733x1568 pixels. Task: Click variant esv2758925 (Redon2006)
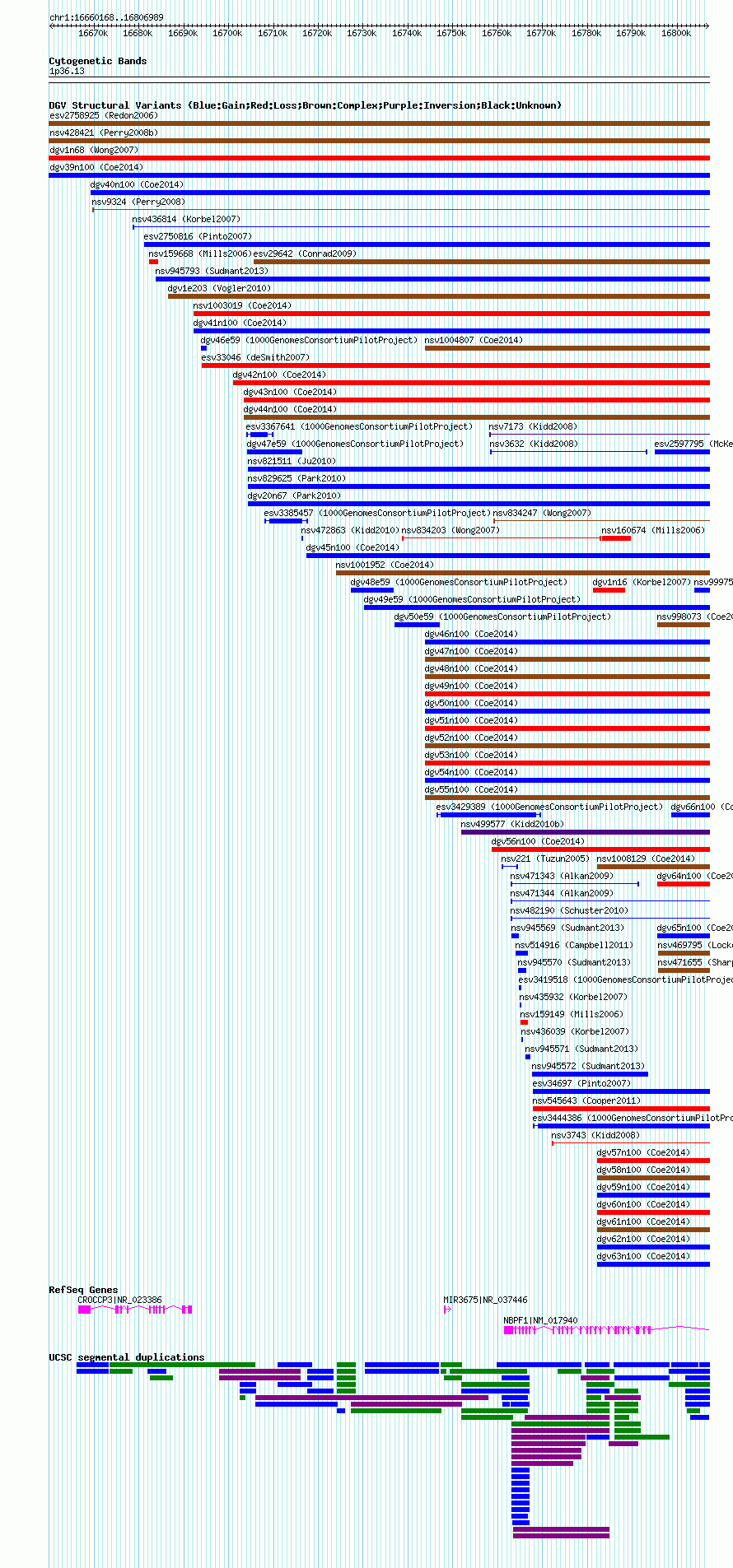click(104, 115)
